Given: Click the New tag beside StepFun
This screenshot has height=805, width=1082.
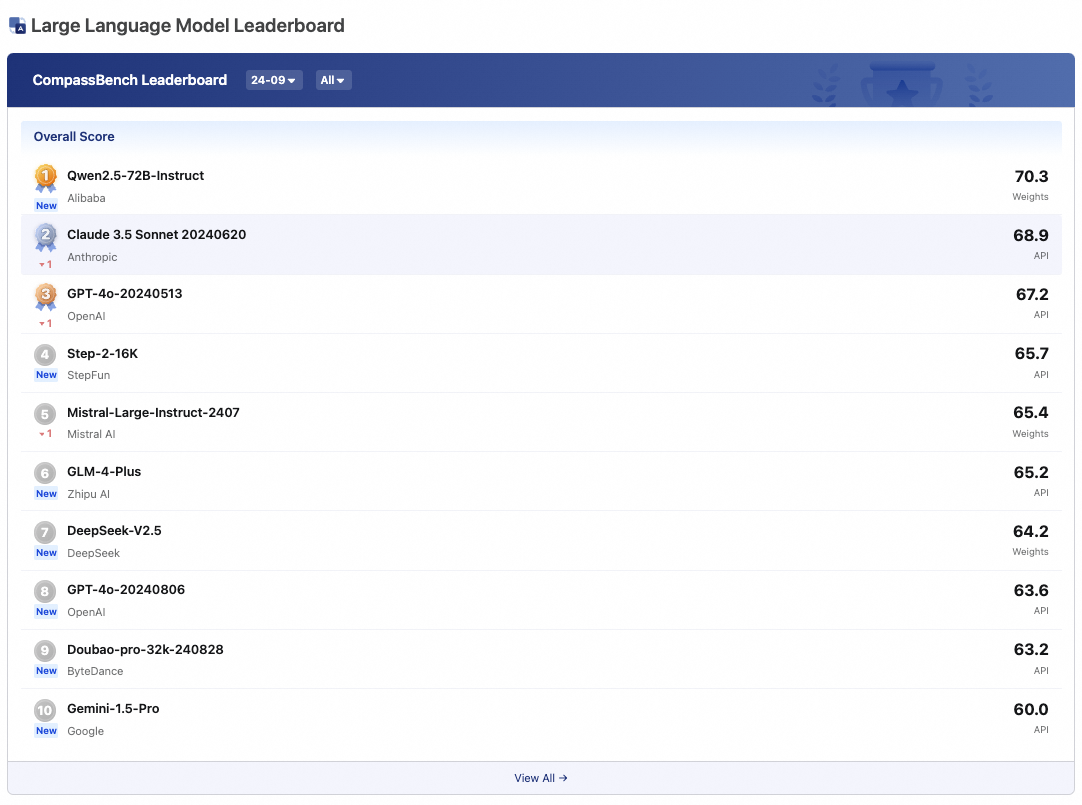Looking at the screenshot, I should (46, 375).
